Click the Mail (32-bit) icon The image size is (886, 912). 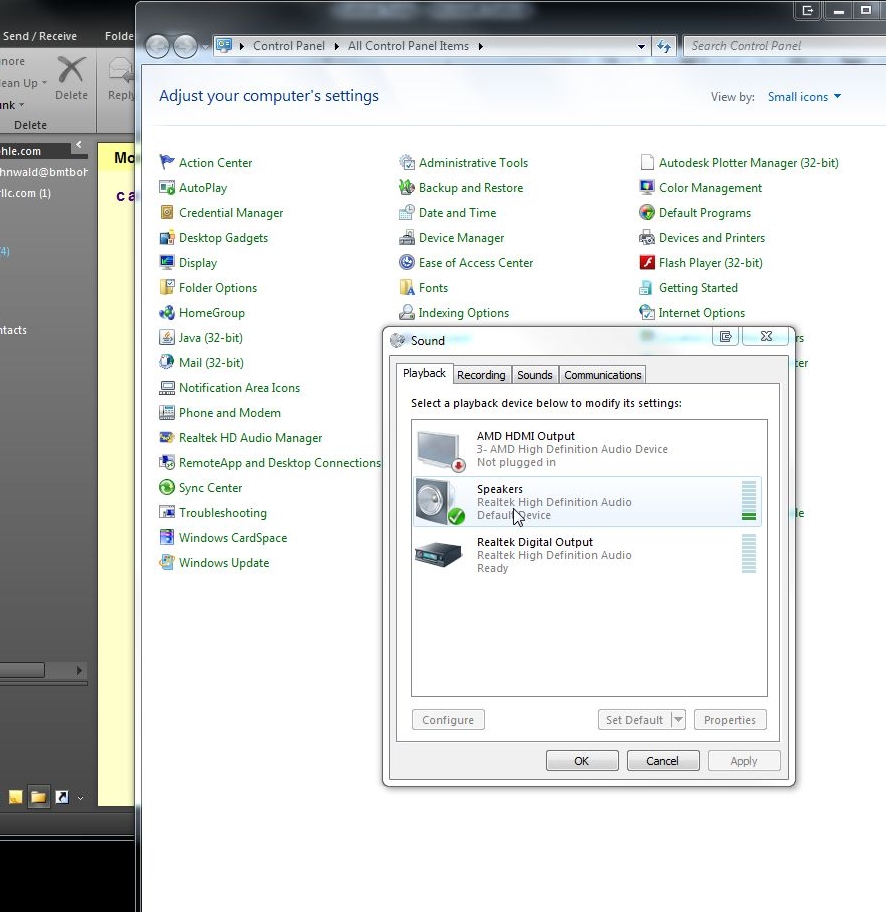pos(167,362)
